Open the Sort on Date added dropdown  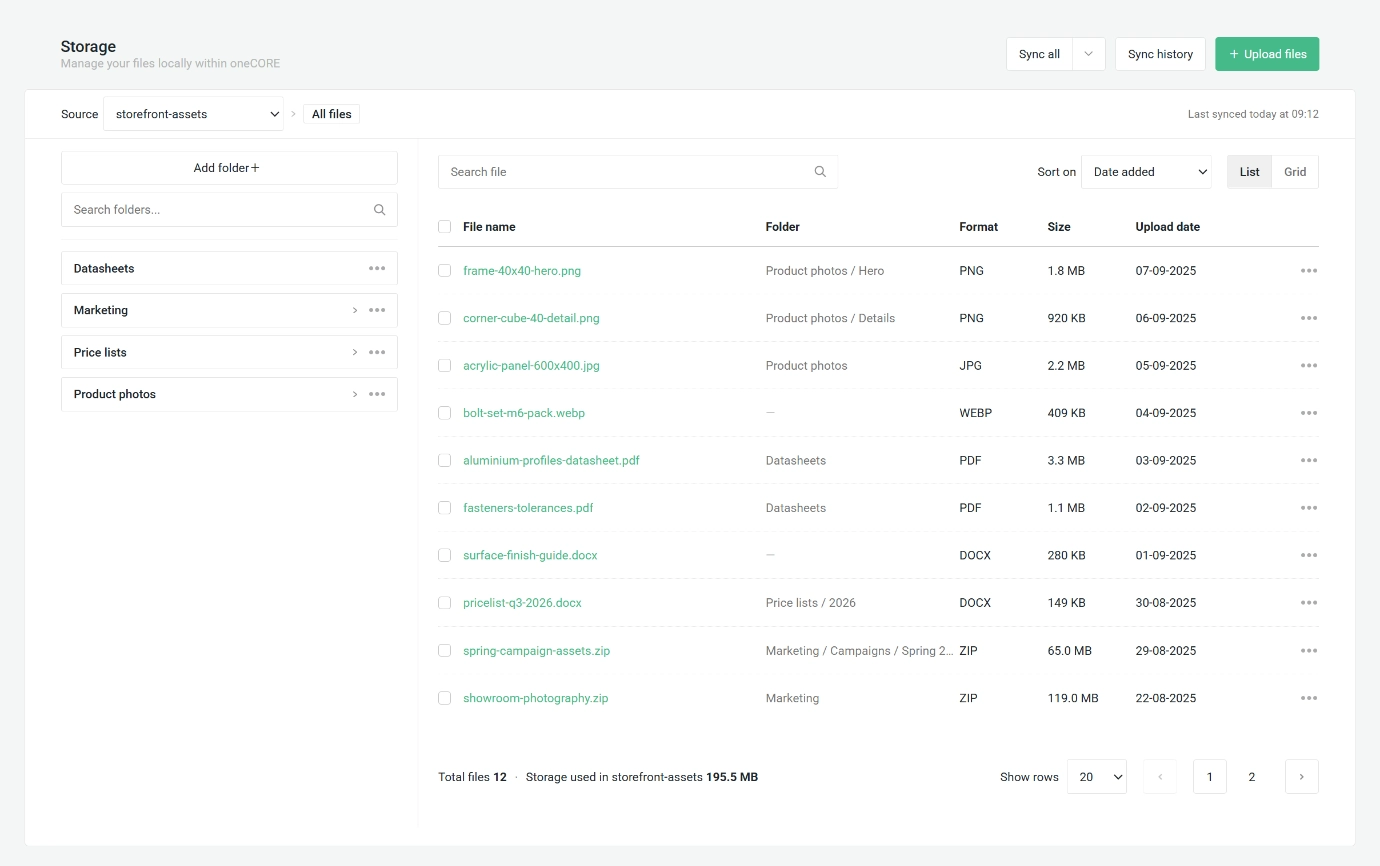tap(1146, 172)
